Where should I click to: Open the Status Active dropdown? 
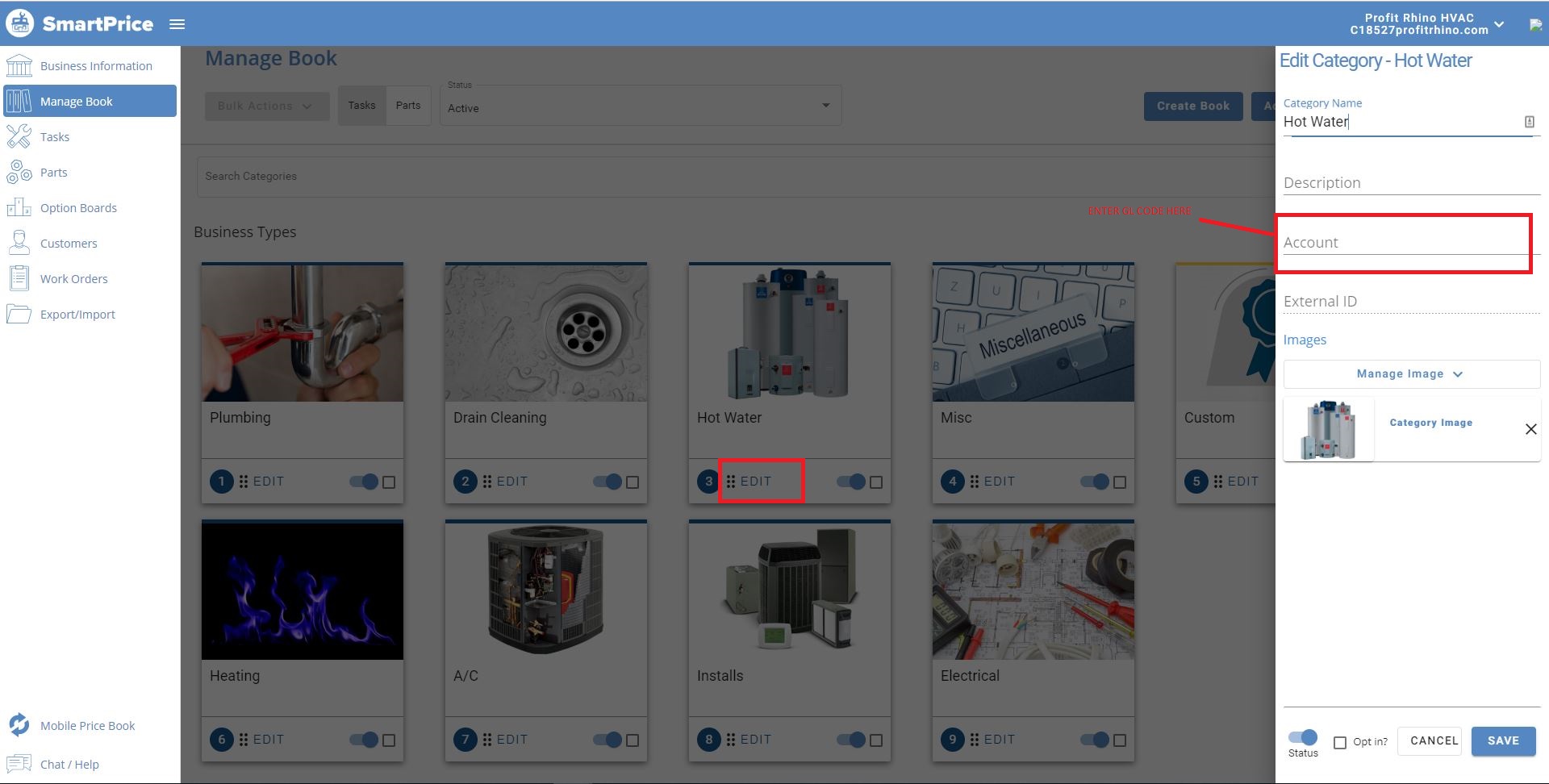(x=640, y=107)
